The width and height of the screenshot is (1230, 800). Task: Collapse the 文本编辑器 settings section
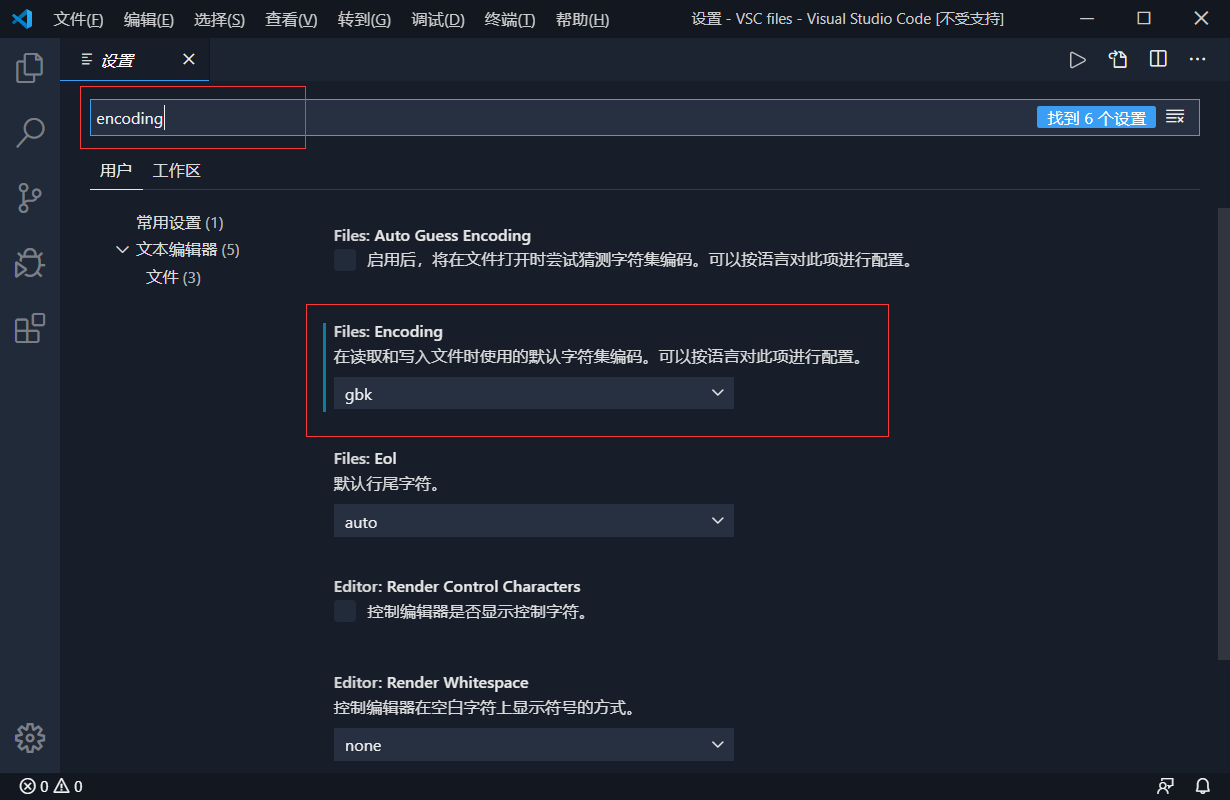pos(122,249)
